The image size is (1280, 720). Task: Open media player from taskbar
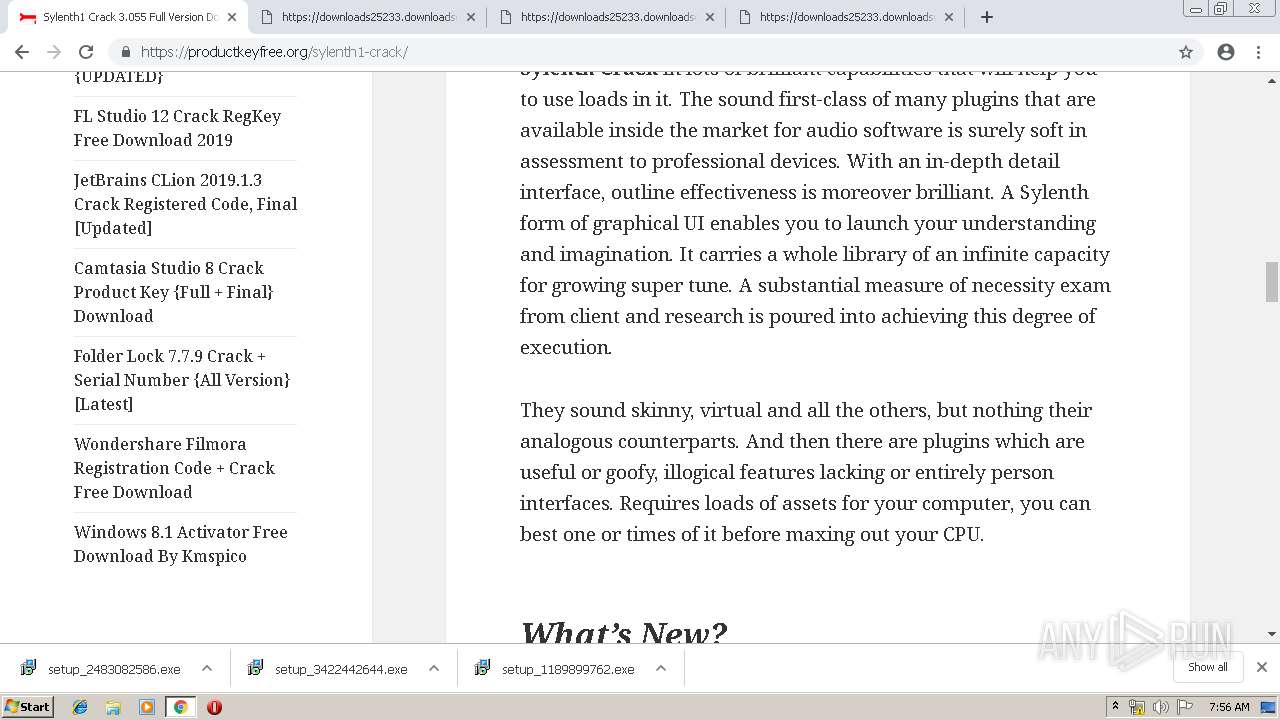(x=147, y=707)
